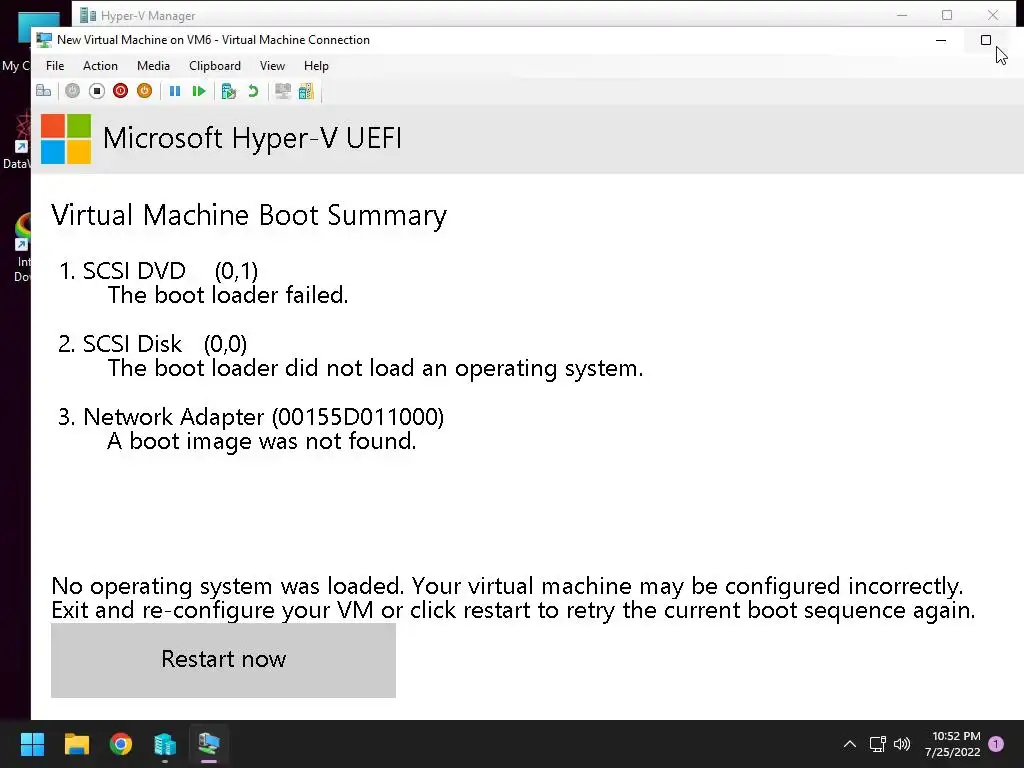Screen dimensions: 1024x768
Task: Click the green Reset play icon
Action: 199,91
